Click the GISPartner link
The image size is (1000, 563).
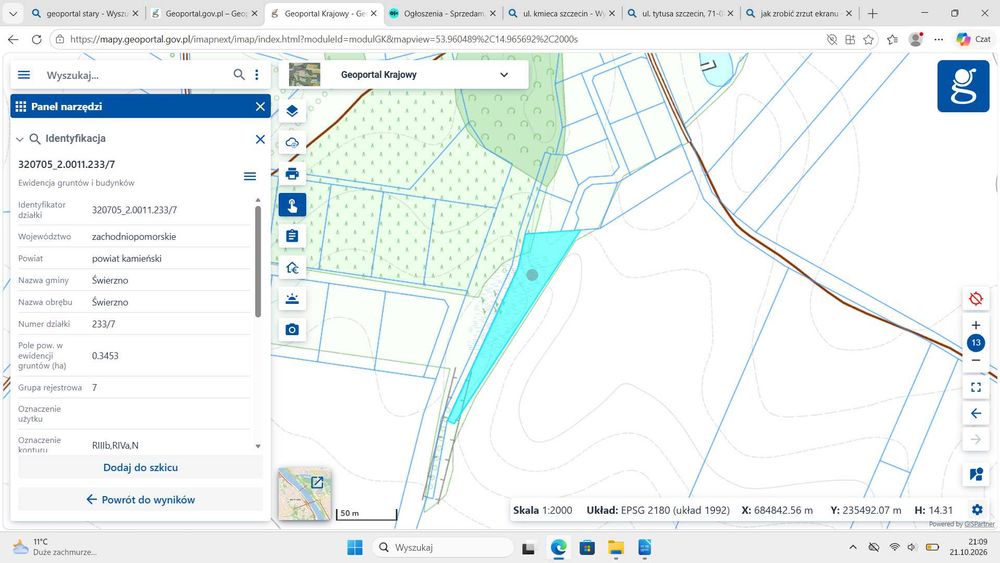click(979, 524)
